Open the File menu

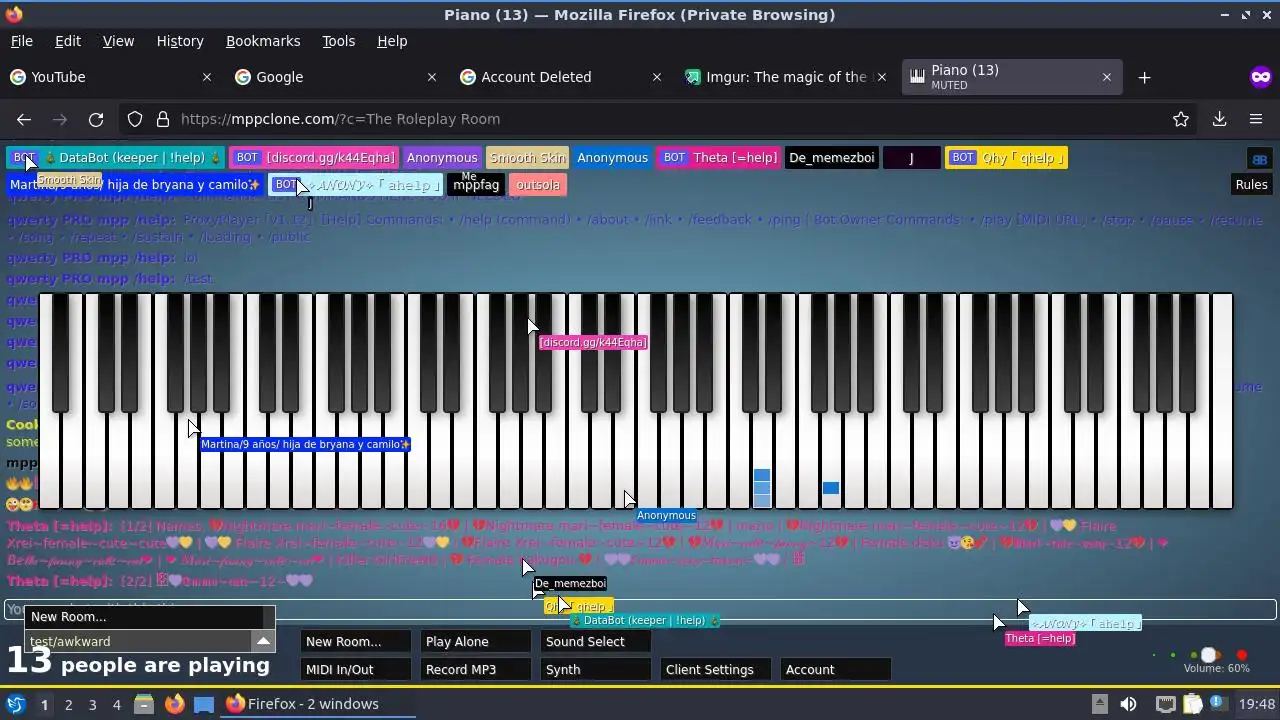pyautogui.click(x=21, y=41)
